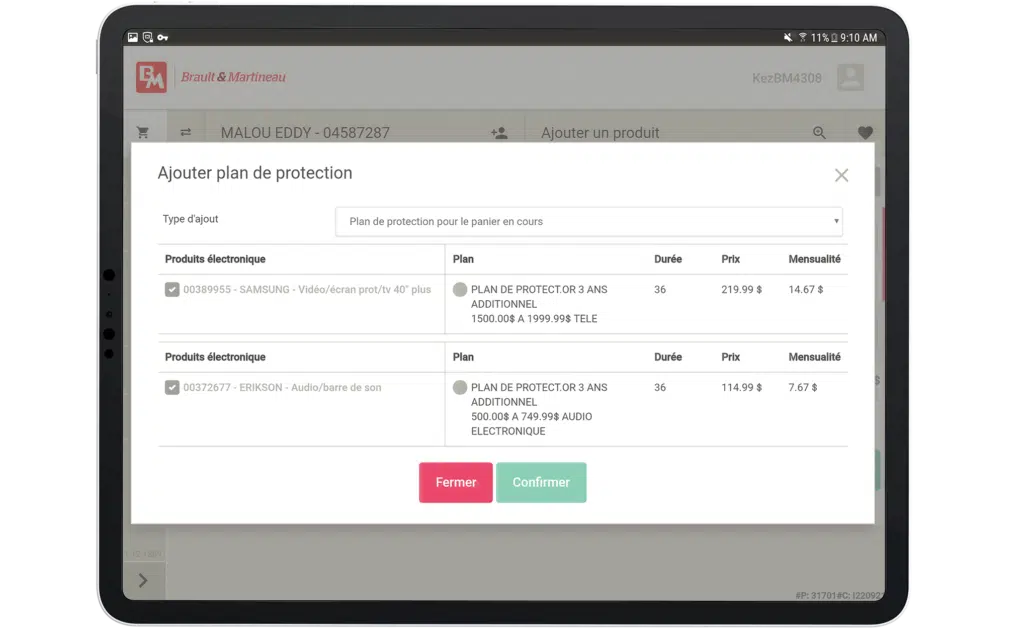Viewport: 1024px width, 628px height.
Task: Uncheck the SAMSUNG Vidéo/écran product checkbox
Action: [x=172, y=290]
